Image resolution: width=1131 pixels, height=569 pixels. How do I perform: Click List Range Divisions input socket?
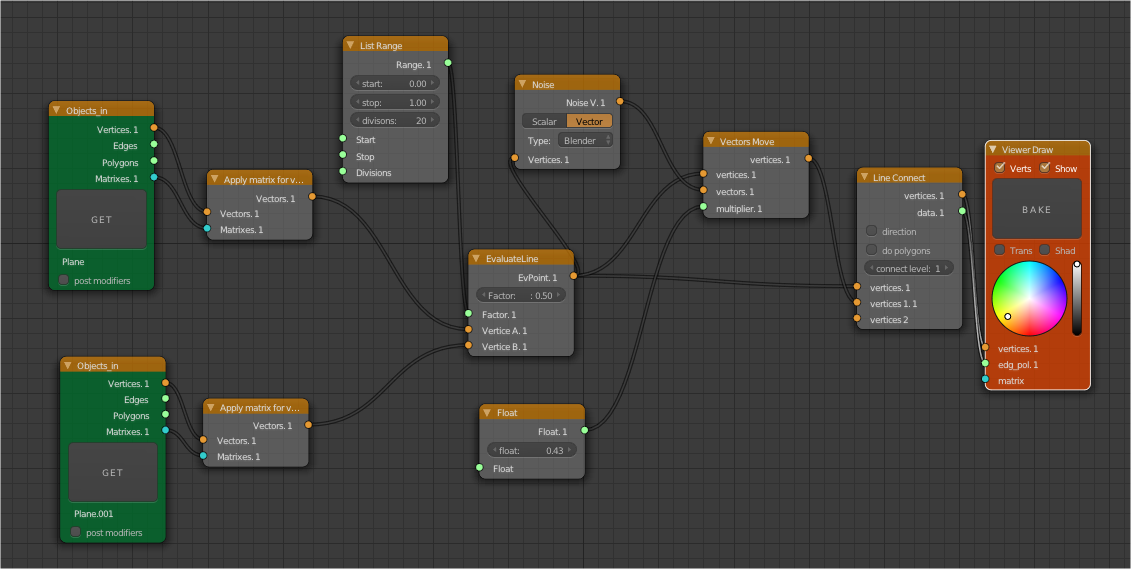coord(343,172)
